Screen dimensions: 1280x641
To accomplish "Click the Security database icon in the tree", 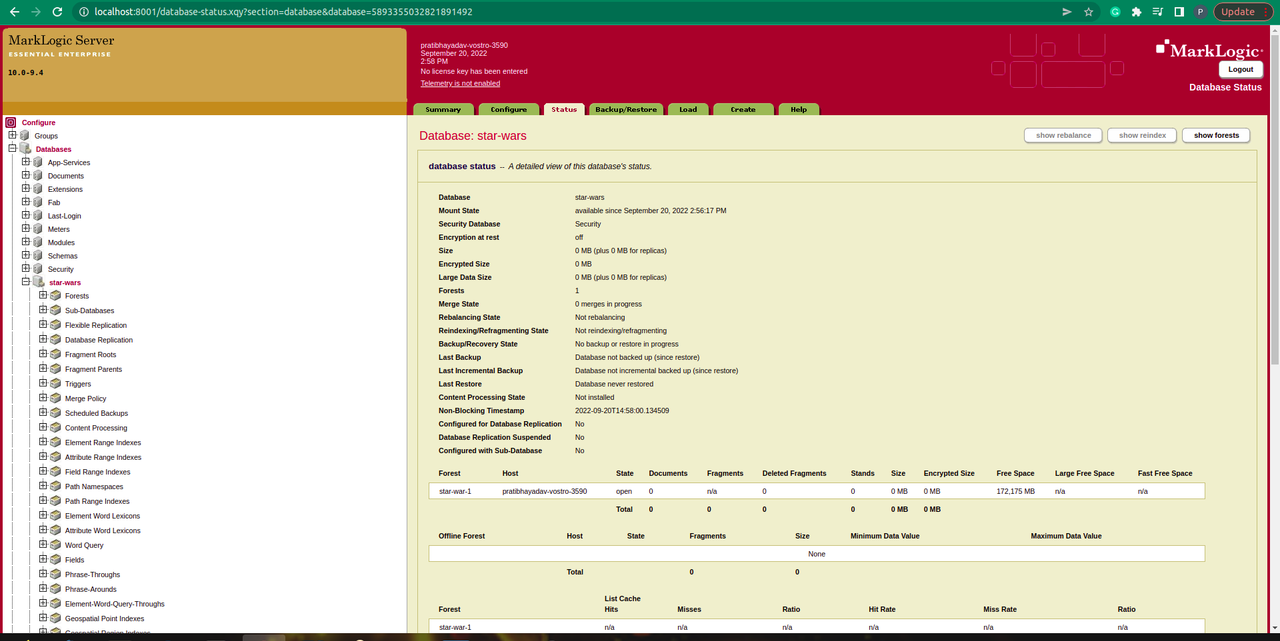I will click(38, 269).
